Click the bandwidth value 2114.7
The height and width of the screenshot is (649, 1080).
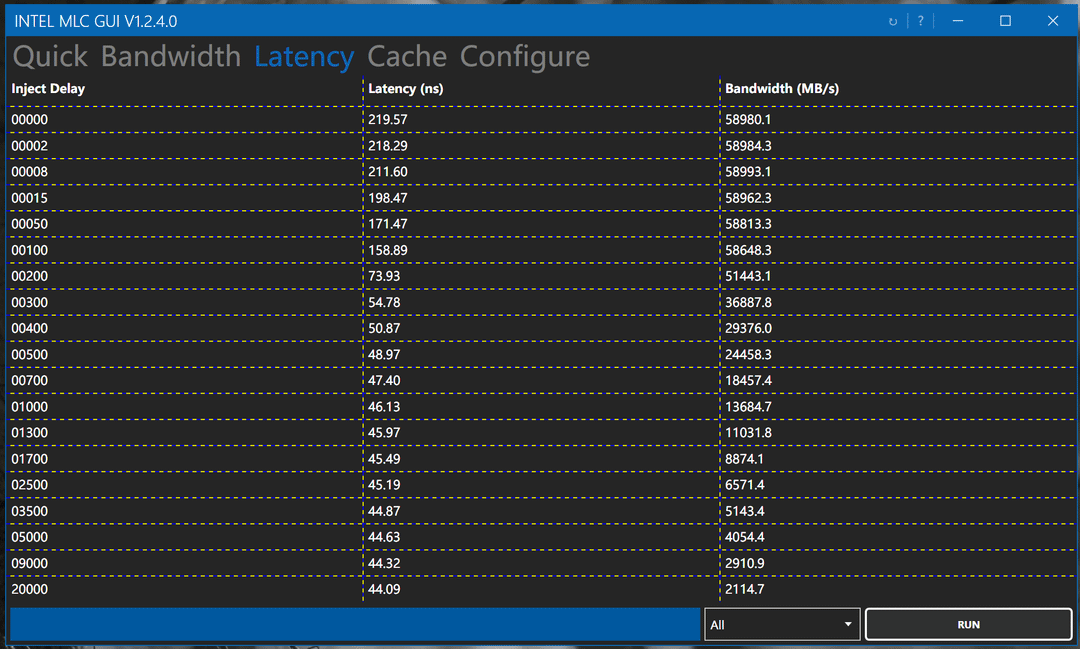745,590
